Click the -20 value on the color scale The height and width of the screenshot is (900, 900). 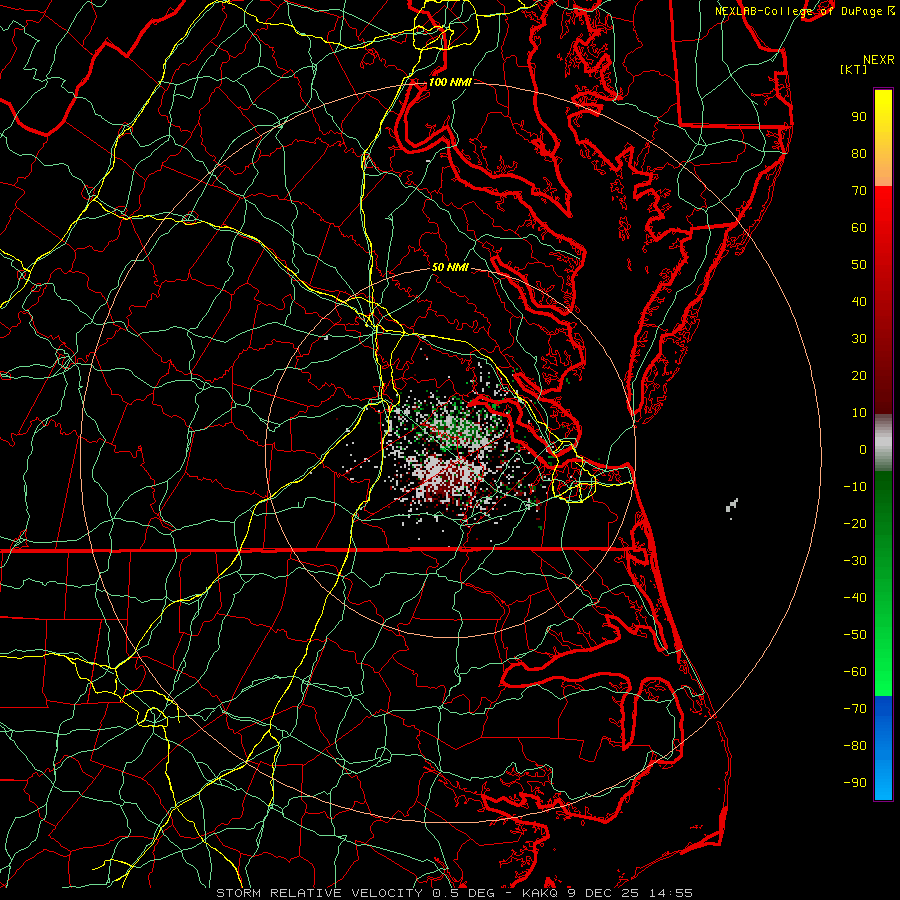855,524
